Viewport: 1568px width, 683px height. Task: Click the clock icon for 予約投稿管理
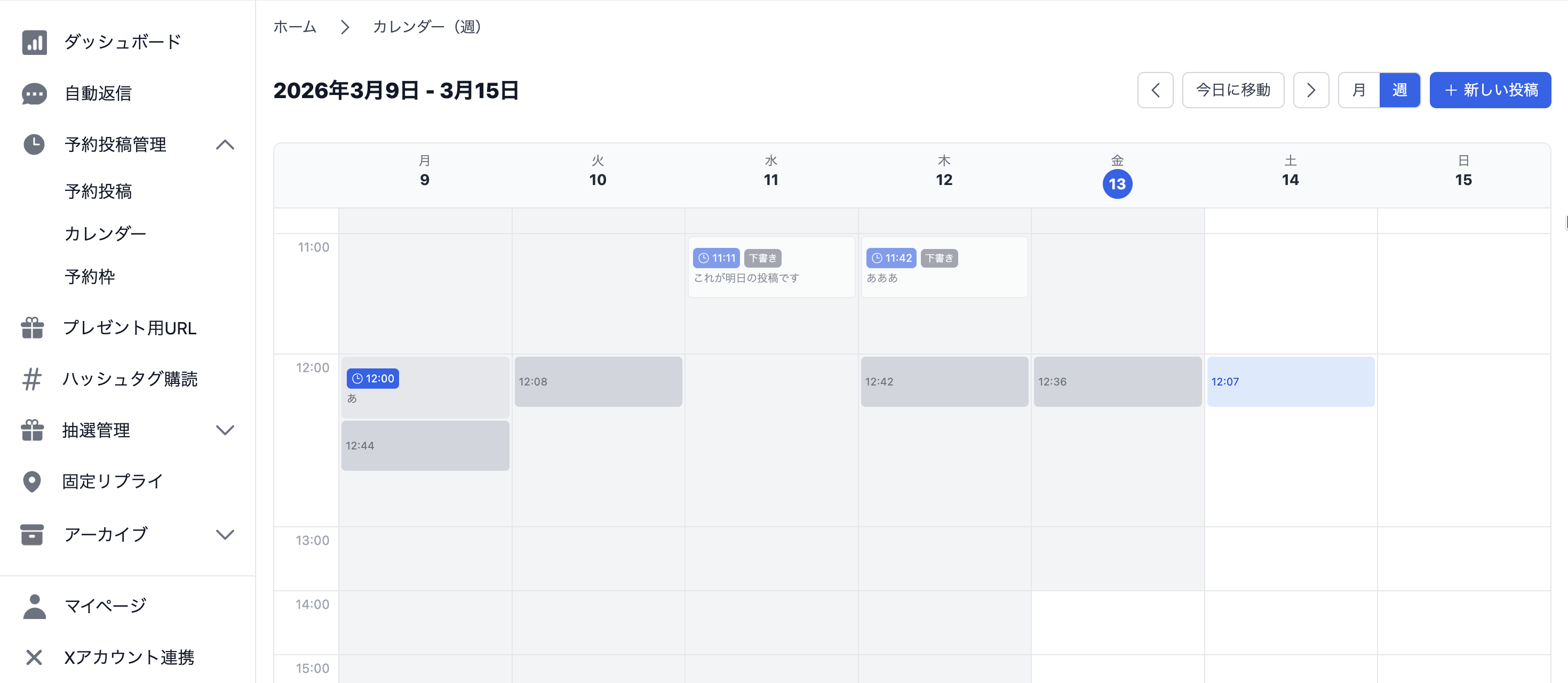34,144
